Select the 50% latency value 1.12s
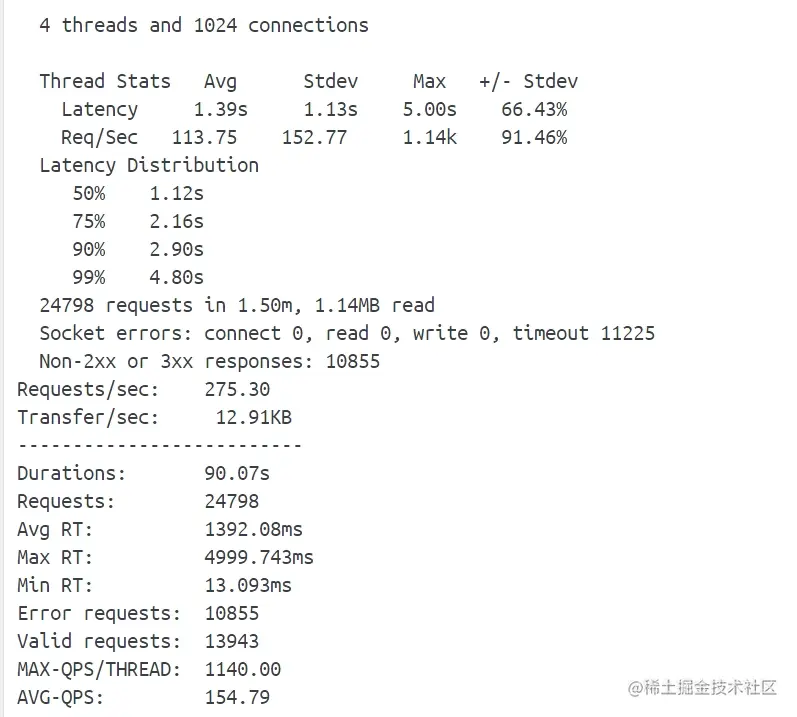 176,194
